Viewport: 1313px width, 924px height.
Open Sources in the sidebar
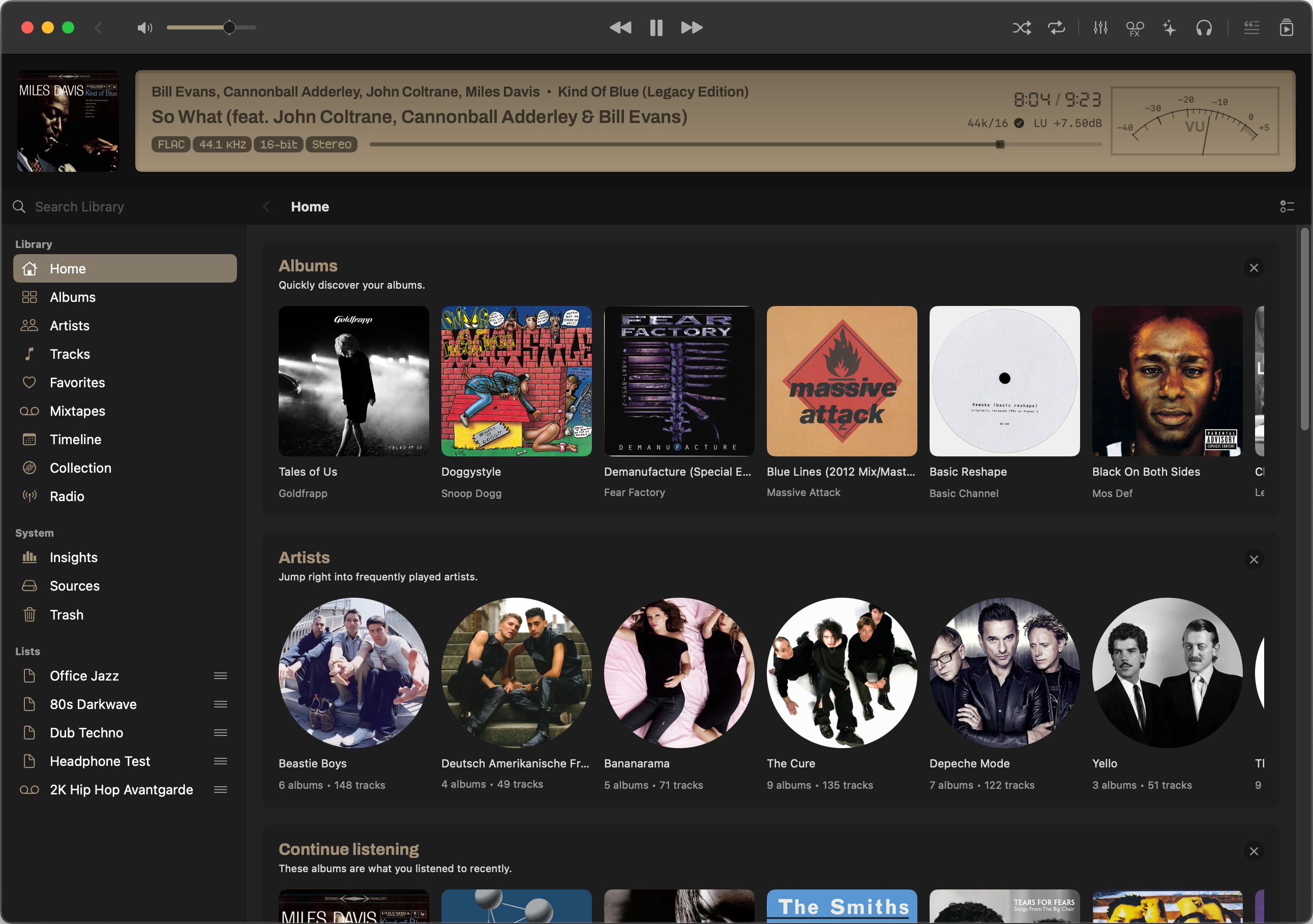click(x=125, y=587)
